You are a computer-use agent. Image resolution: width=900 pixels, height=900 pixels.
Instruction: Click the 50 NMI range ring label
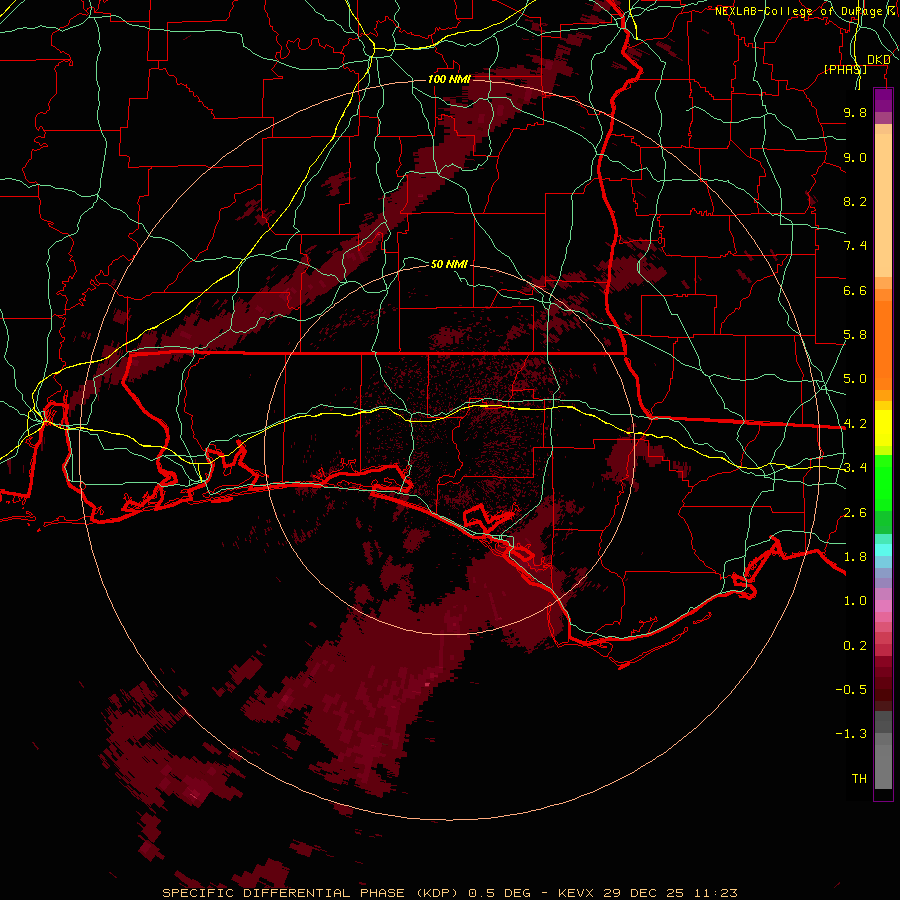tap(449, 264)
